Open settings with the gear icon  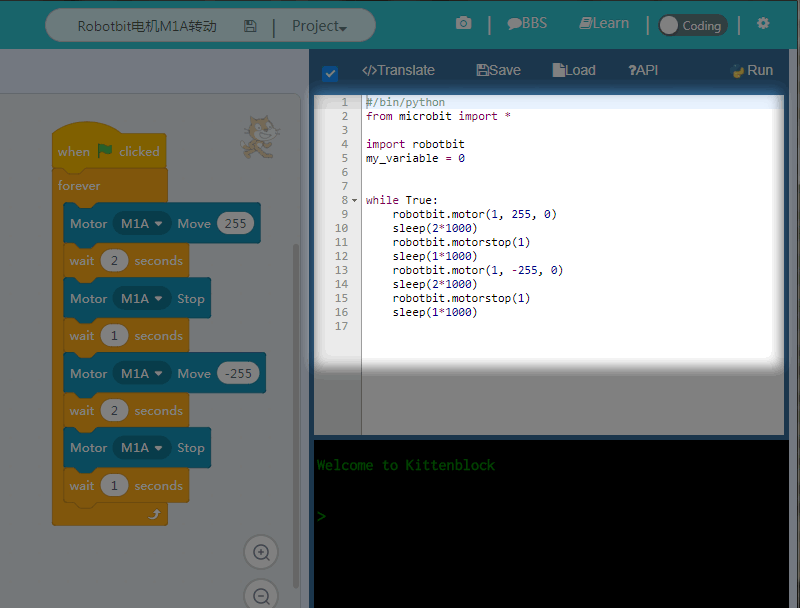(x=763, y=24)
